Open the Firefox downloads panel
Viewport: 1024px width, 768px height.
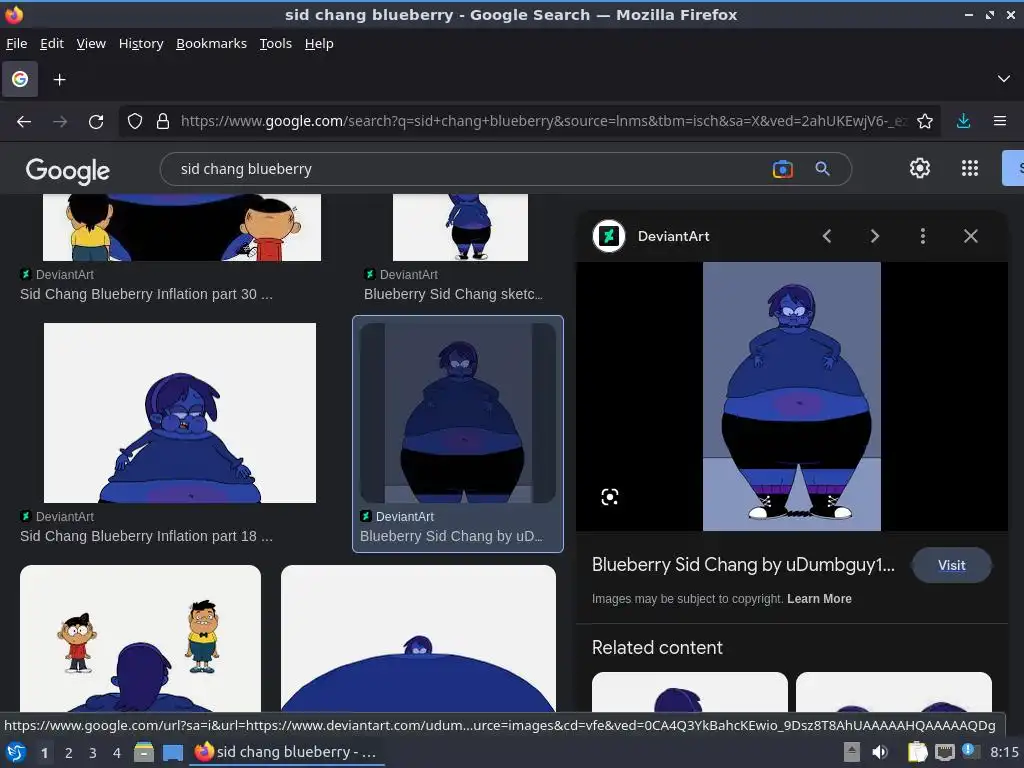tap(963, 121)
